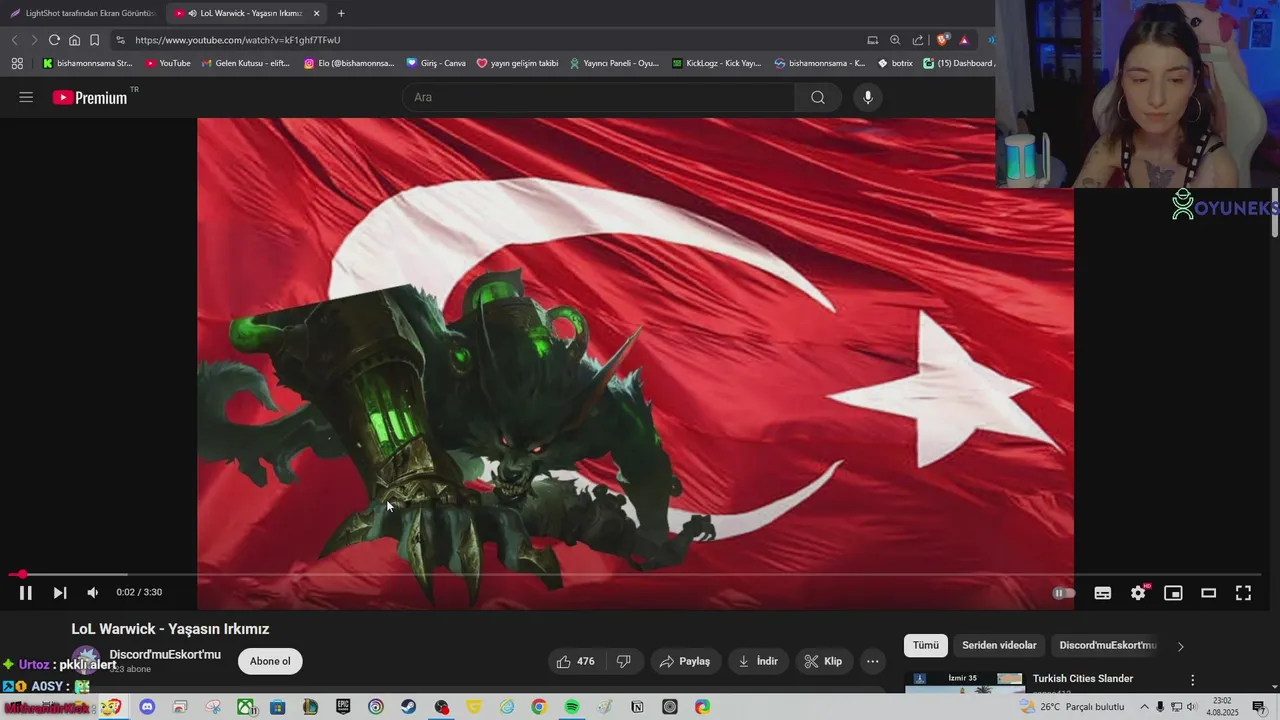Image resolution: width=1280 pixels, height=720 pixels.
Task: Seek on the video progress bar
Action: pos(636,574)
